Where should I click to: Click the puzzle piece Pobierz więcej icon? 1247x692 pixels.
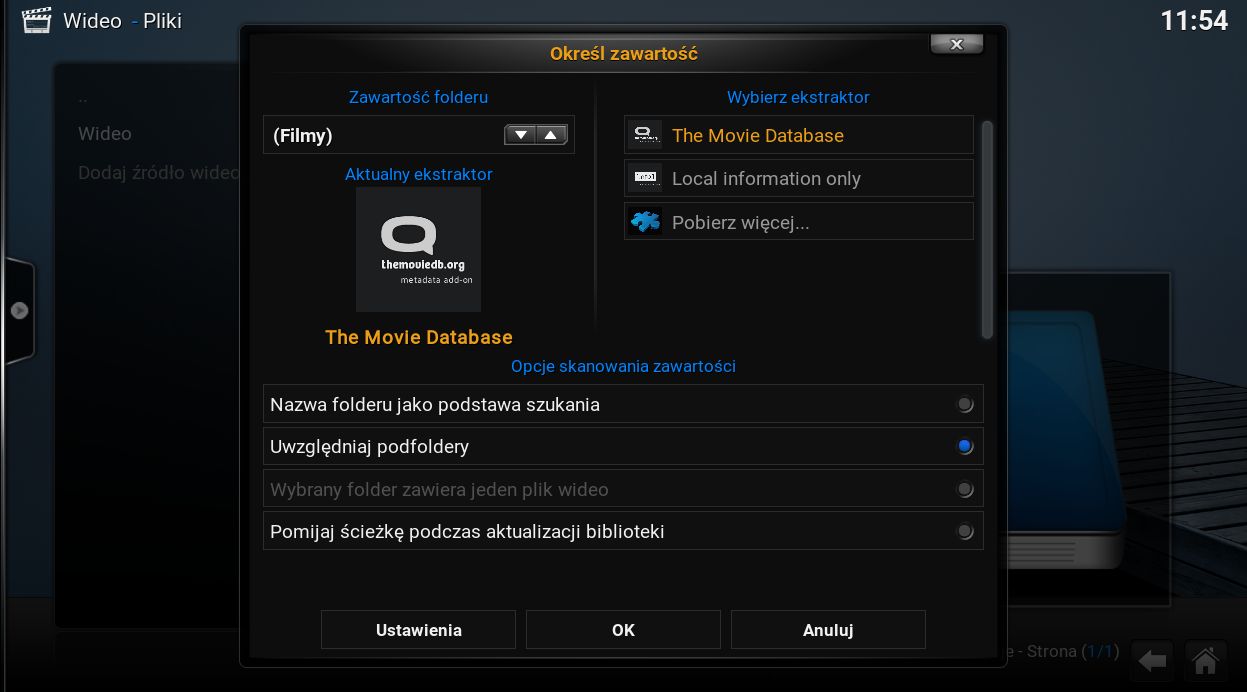coord(645,221)
